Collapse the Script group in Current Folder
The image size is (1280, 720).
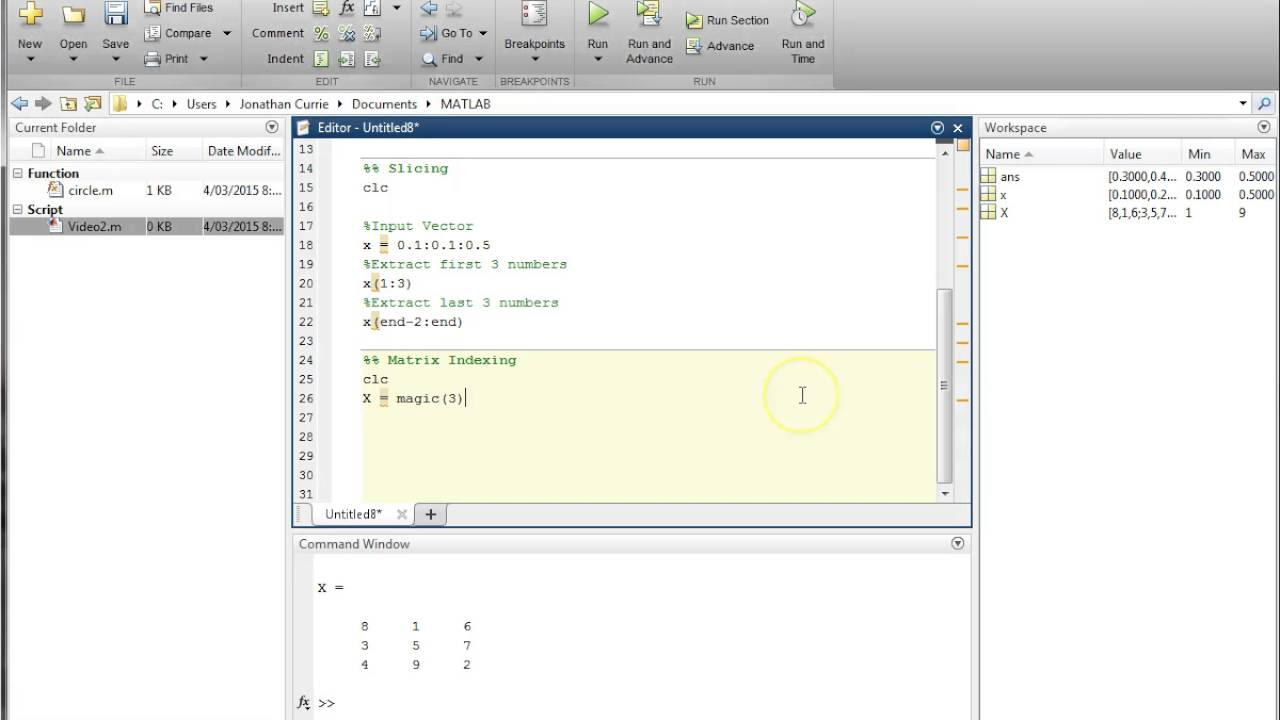click(17, 209)
